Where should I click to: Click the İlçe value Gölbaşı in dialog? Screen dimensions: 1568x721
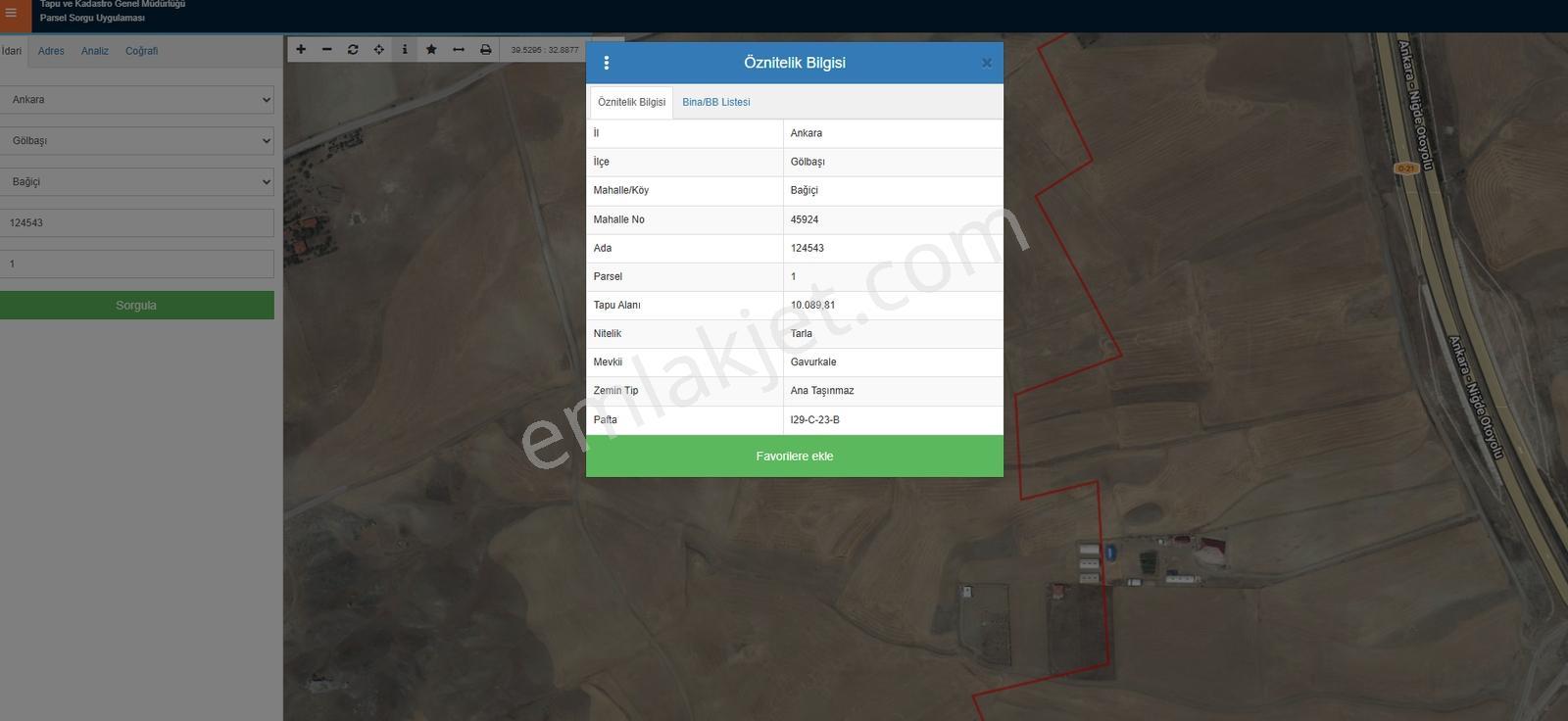(808, 162)
